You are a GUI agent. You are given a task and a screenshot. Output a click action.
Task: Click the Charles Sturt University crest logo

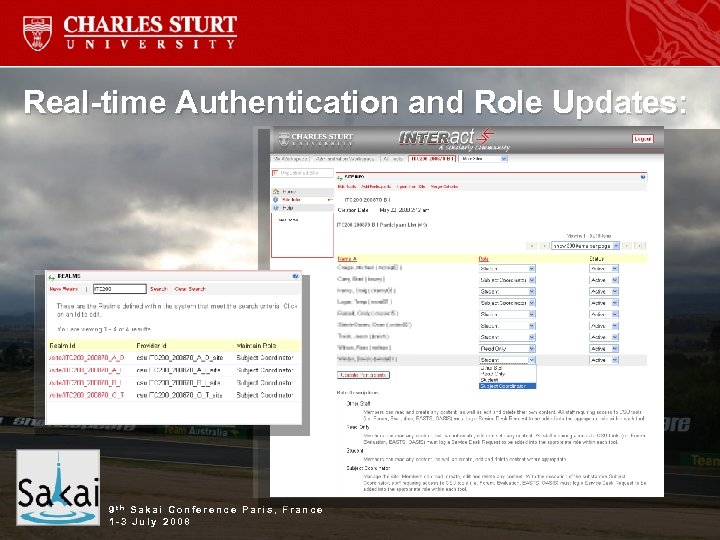coord(37,33)
